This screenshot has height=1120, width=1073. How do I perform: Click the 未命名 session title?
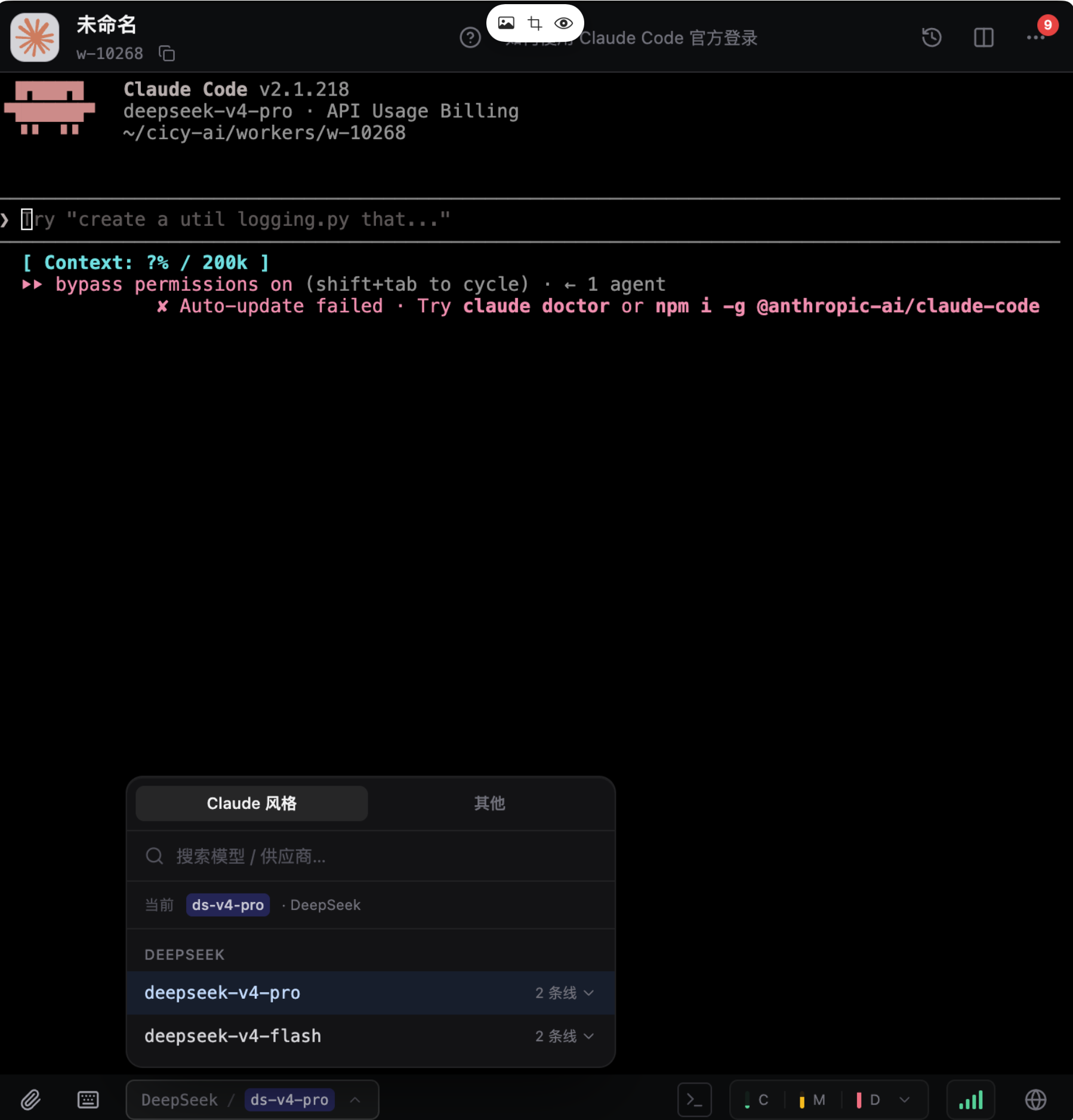coord(107,24)
